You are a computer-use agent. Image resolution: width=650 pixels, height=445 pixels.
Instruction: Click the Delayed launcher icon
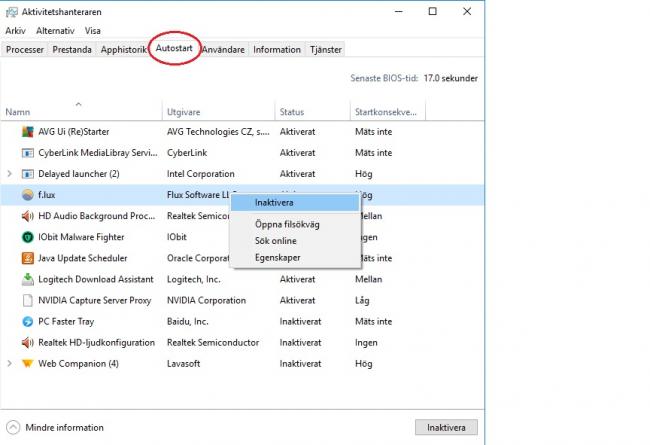click(27, 174)
